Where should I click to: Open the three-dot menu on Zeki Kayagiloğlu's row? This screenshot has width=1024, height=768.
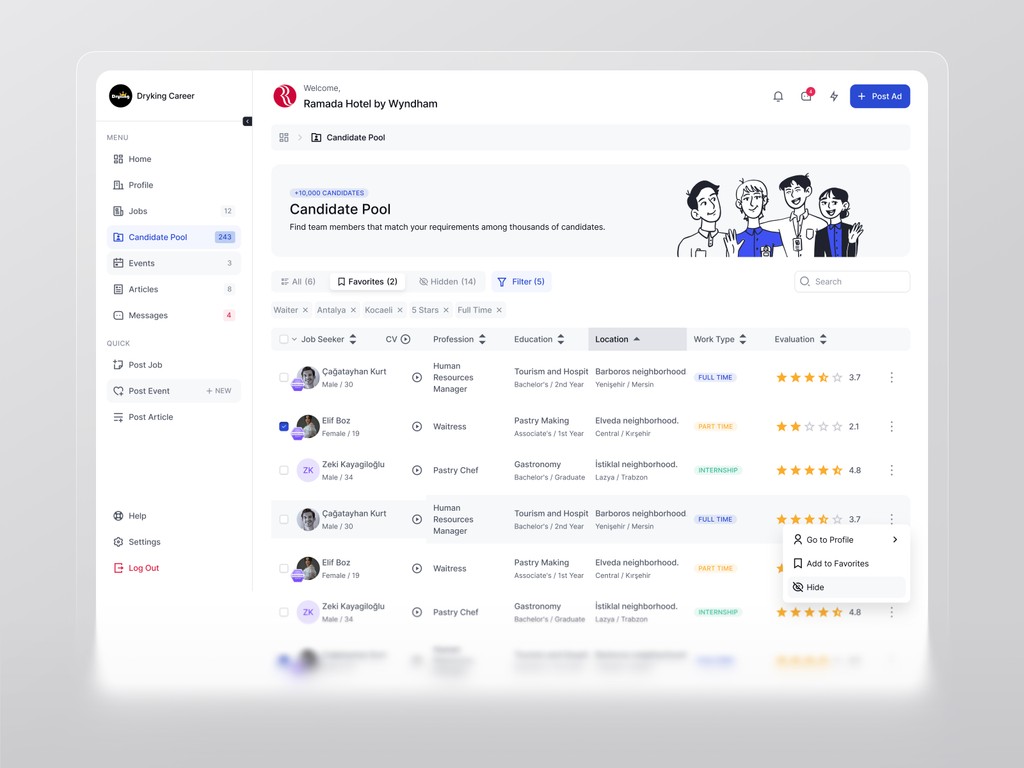[x=891, y=469]
